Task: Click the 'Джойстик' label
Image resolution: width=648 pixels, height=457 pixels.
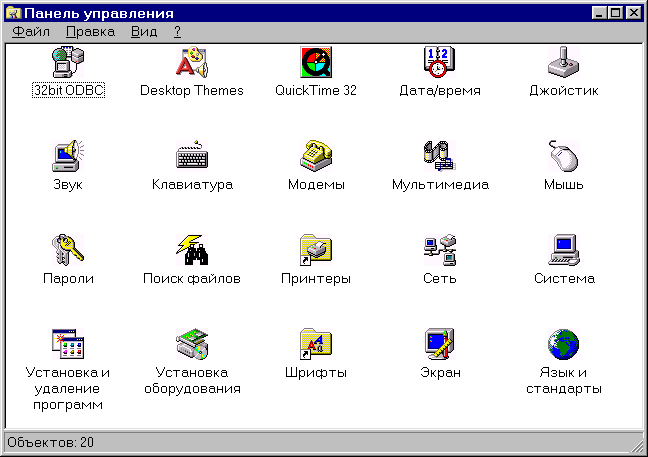Action: point(564,90)
